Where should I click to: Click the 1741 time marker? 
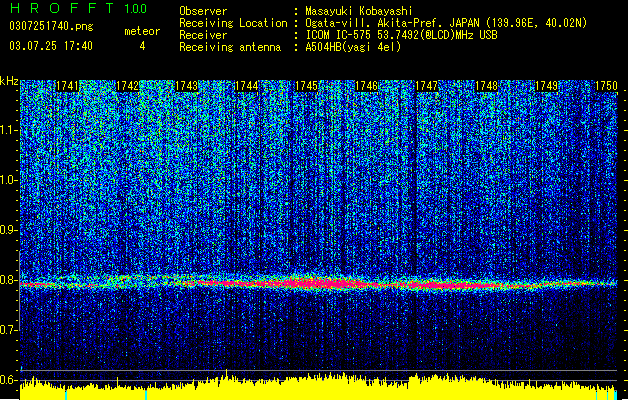tap(67, 86)
